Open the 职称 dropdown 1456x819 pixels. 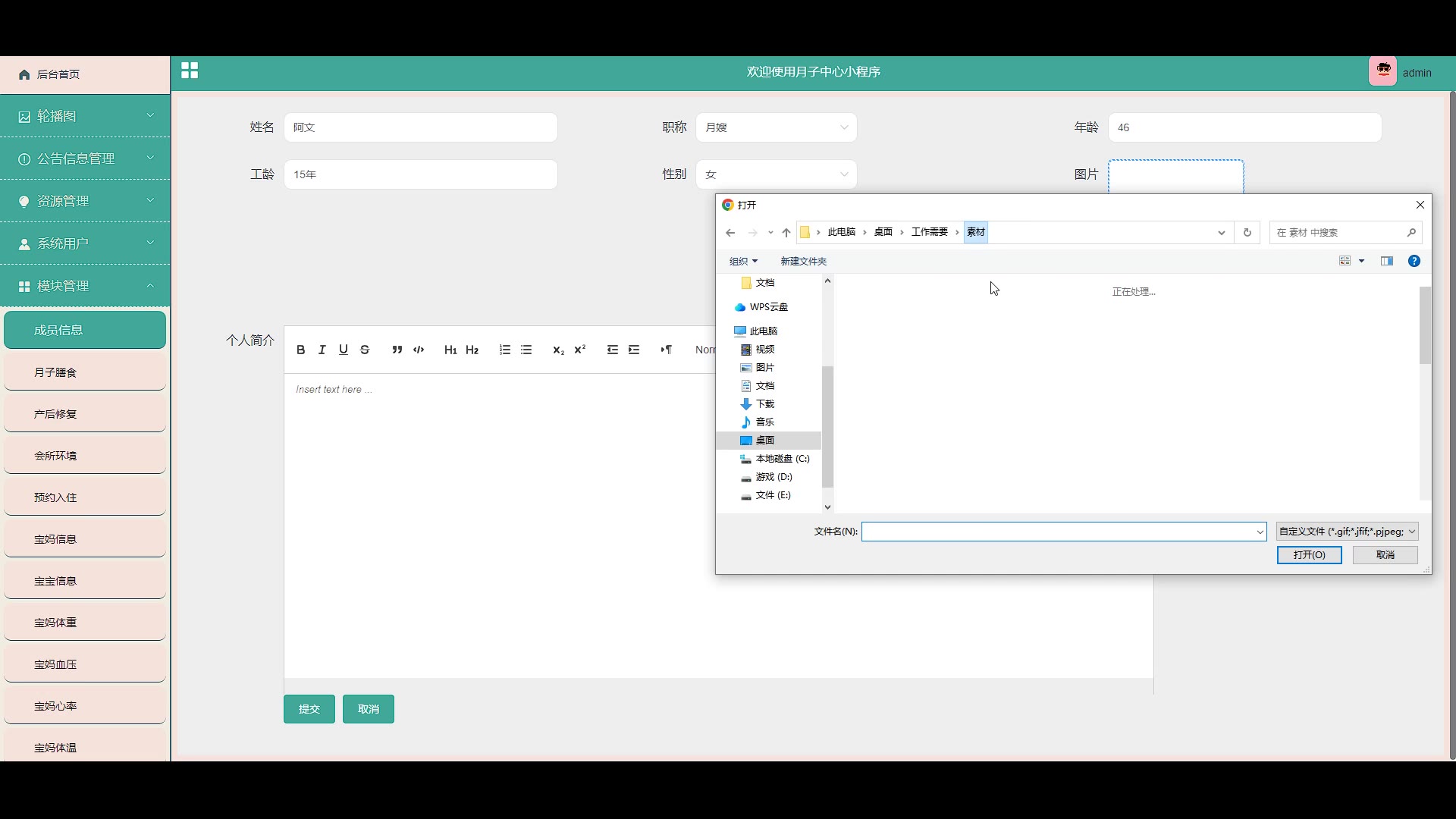[776, 127]
